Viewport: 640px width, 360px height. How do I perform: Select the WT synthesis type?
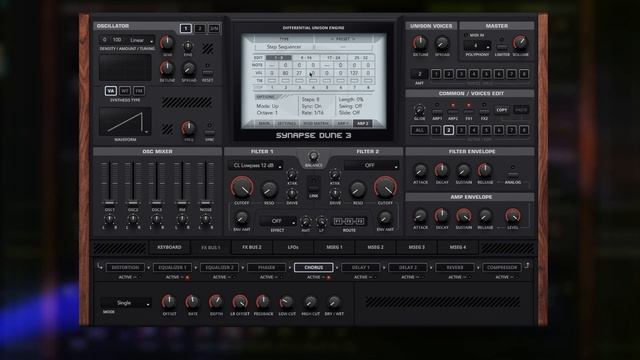125,91
